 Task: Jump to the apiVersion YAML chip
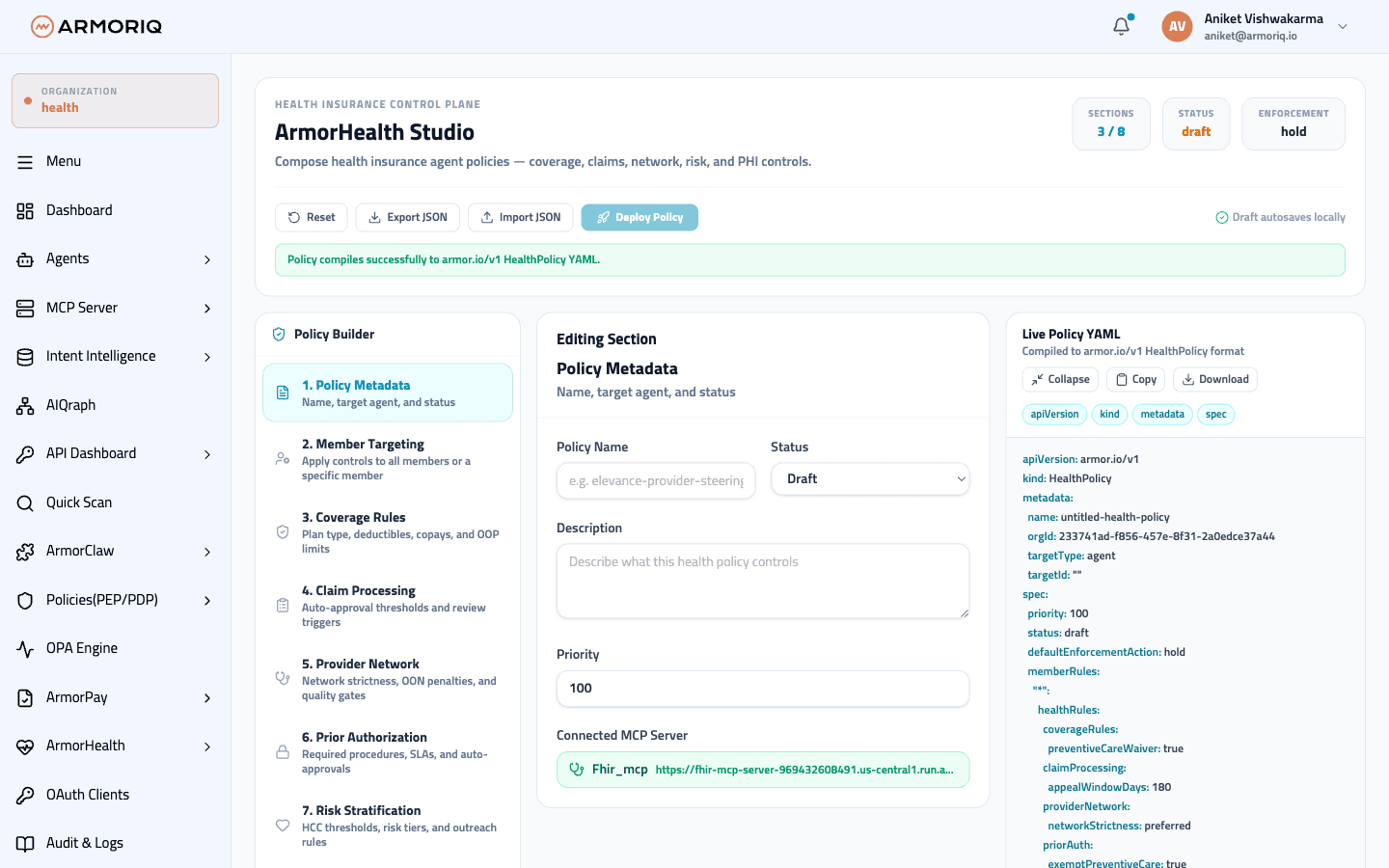[1054, 415]
